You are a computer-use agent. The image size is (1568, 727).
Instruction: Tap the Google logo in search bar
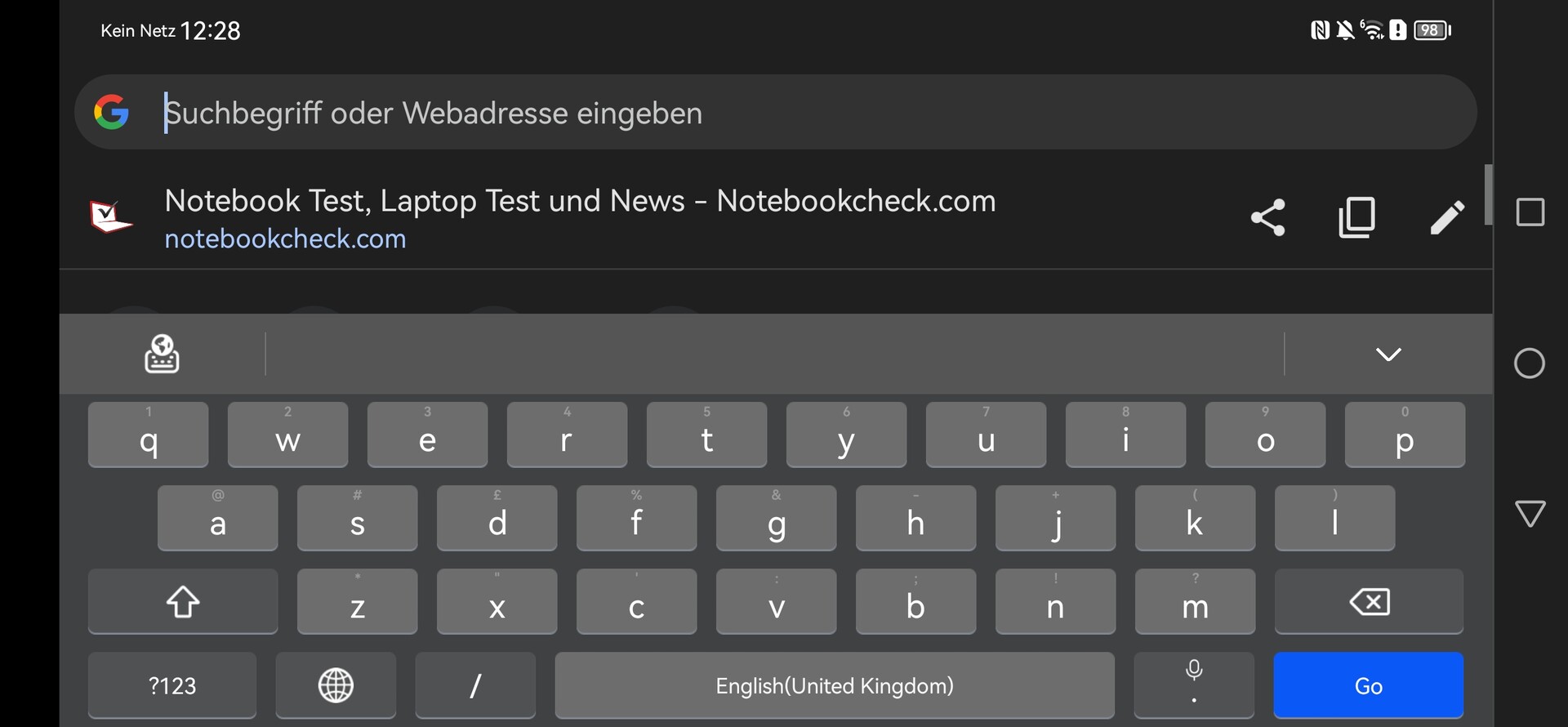tap(112, 113)
